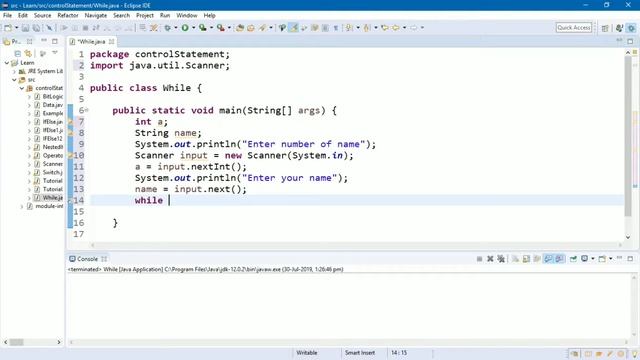640x360 pixels.
Task: Open the Back history dropdown arrow
Action: tap(404, 28)
